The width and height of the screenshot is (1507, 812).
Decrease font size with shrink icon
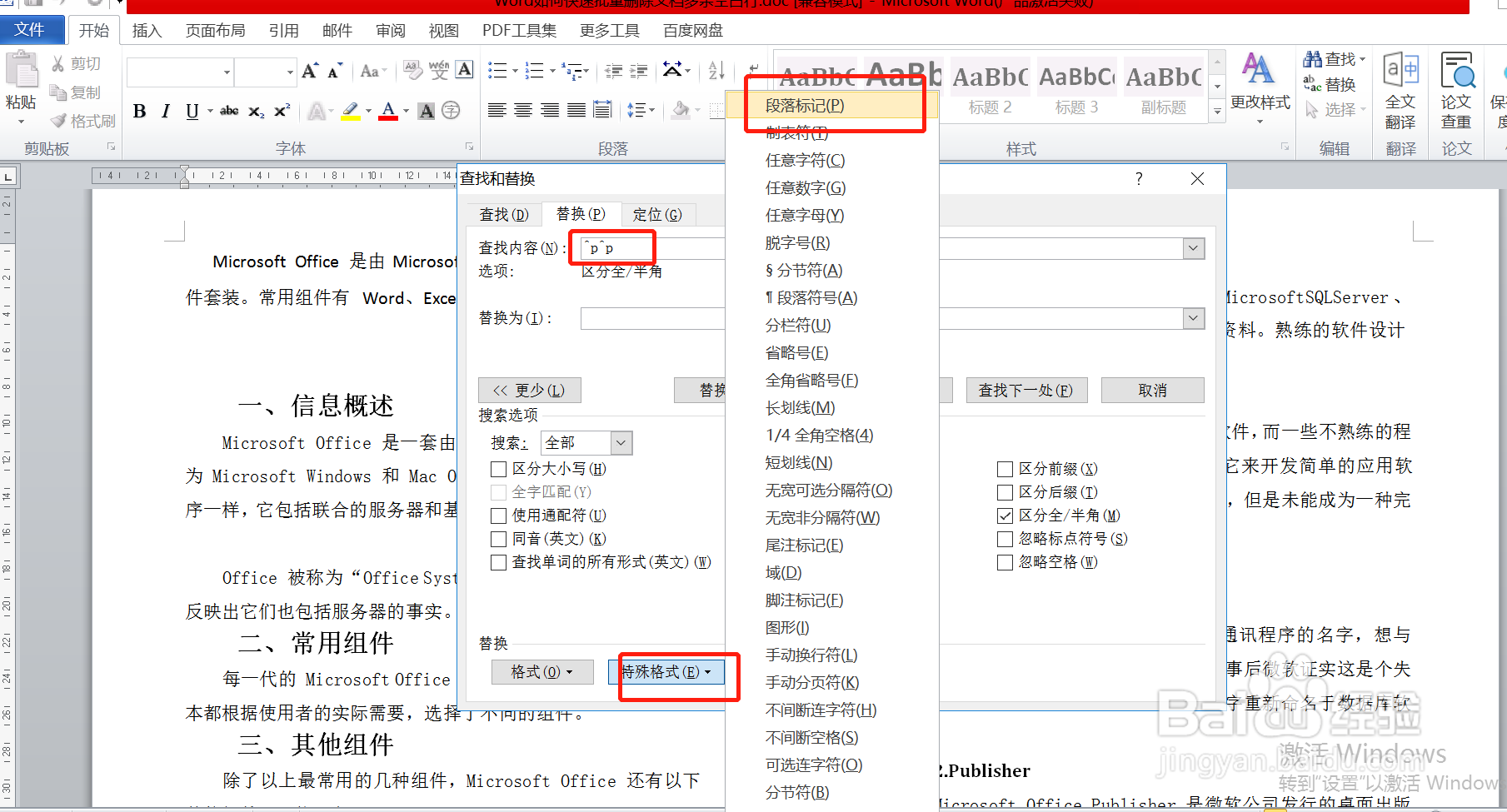[334, 72]
